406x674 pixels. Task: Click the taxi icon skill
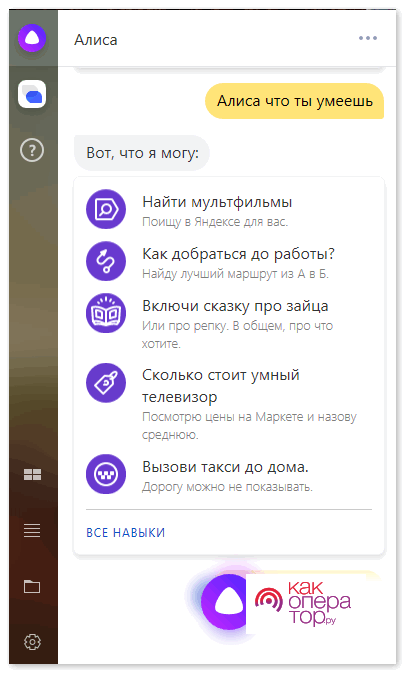[106, 475]
